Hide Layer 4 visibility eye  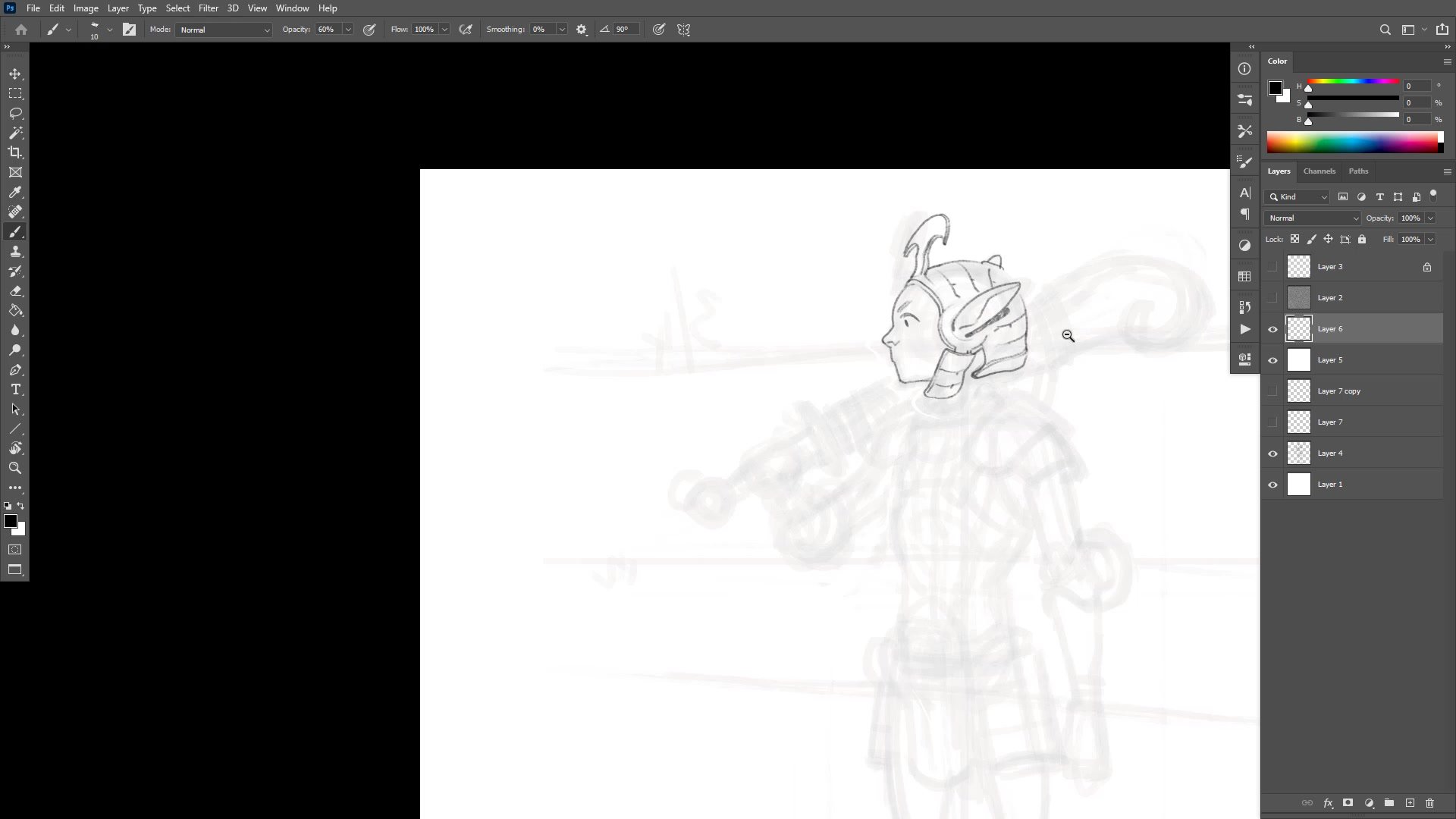coord(1272,453)
